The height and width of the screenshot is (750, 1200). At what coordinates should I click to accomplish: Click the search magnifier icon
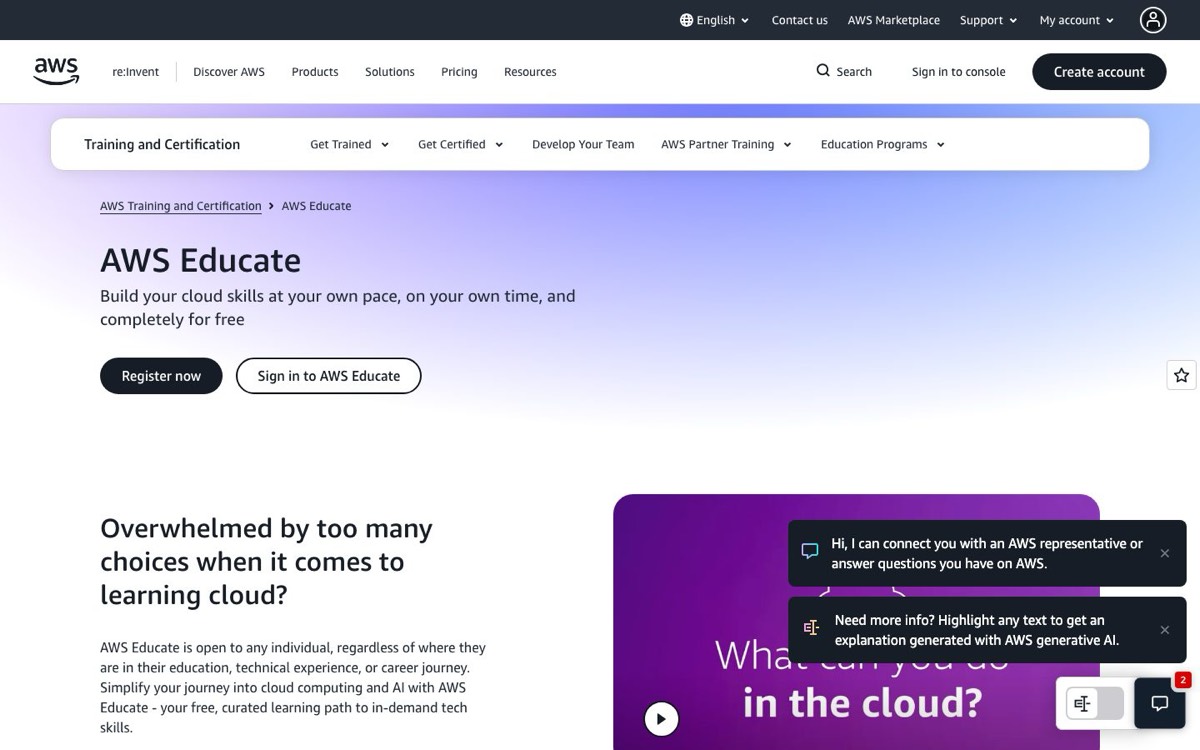[x=823, y=71]
